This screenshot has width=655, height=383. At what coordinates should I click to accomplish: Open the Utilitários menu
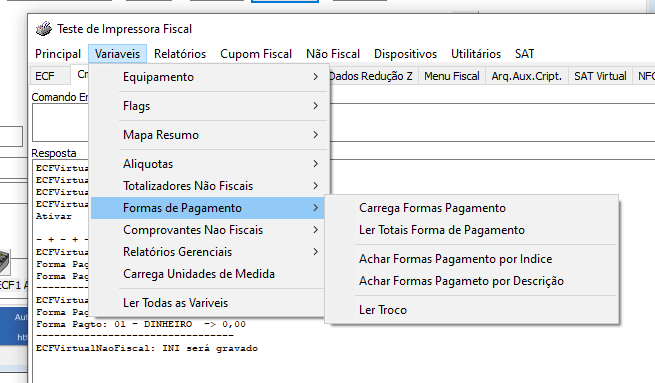(x=476, y=54)
